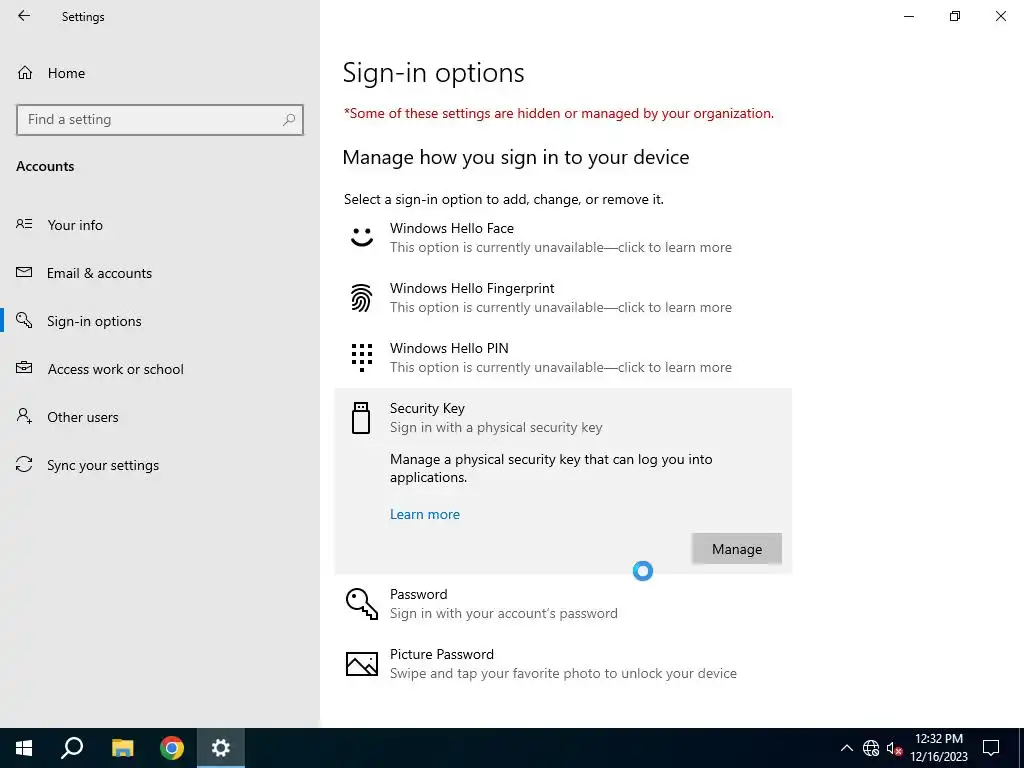Click the PIN keypad dots icon

362,358
